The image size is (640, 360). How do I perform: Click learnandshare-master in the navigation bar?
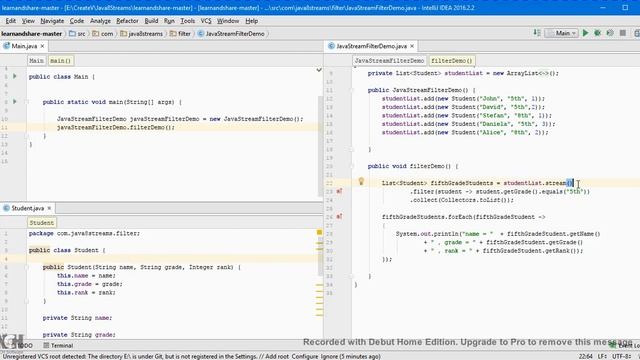click(x=31, y=33)
